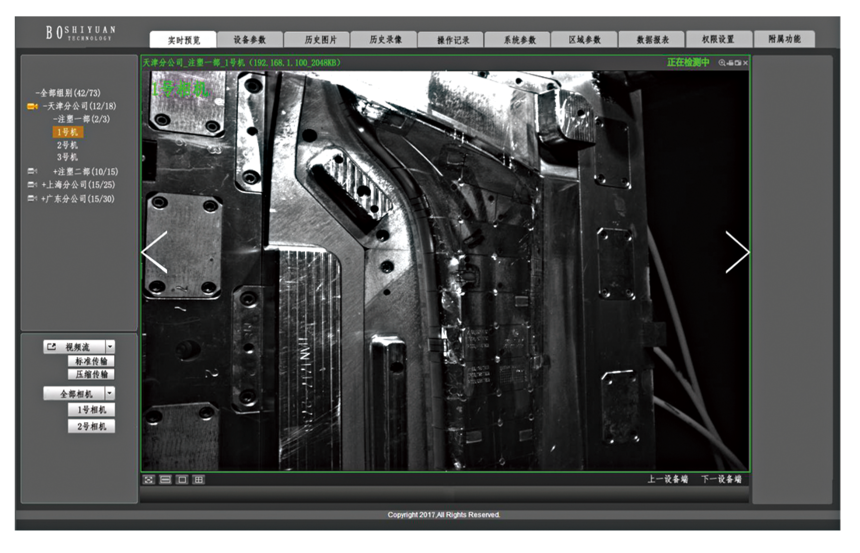Select the single-window layout icon
The image size is (860, 553).
pos(182,479)
